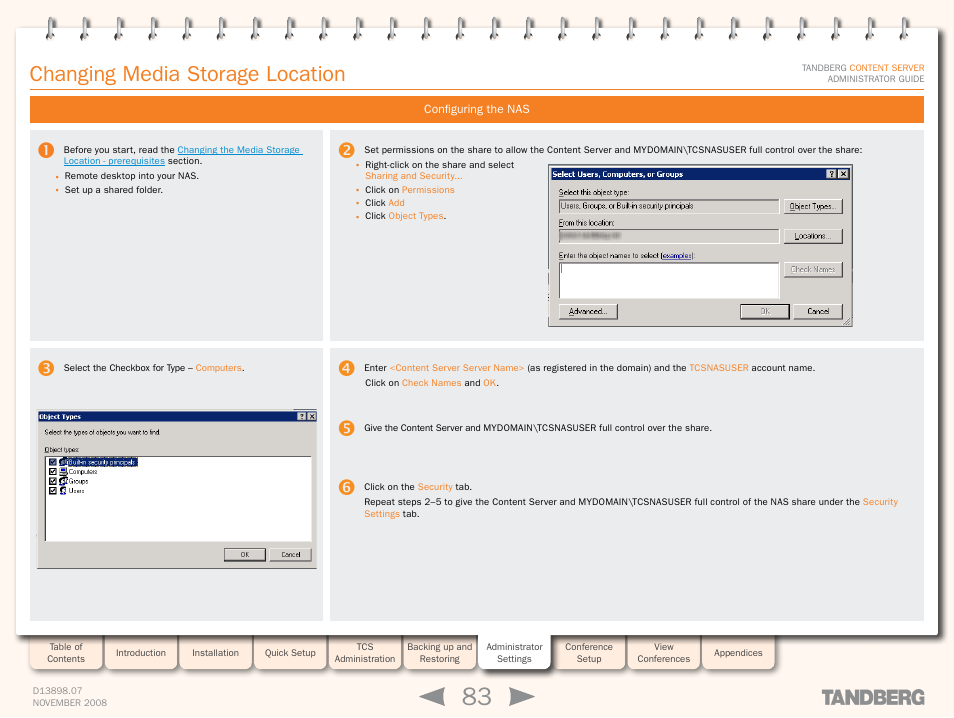Click the Users object type icon
The image size is (954, 718).
pos(63,490)
